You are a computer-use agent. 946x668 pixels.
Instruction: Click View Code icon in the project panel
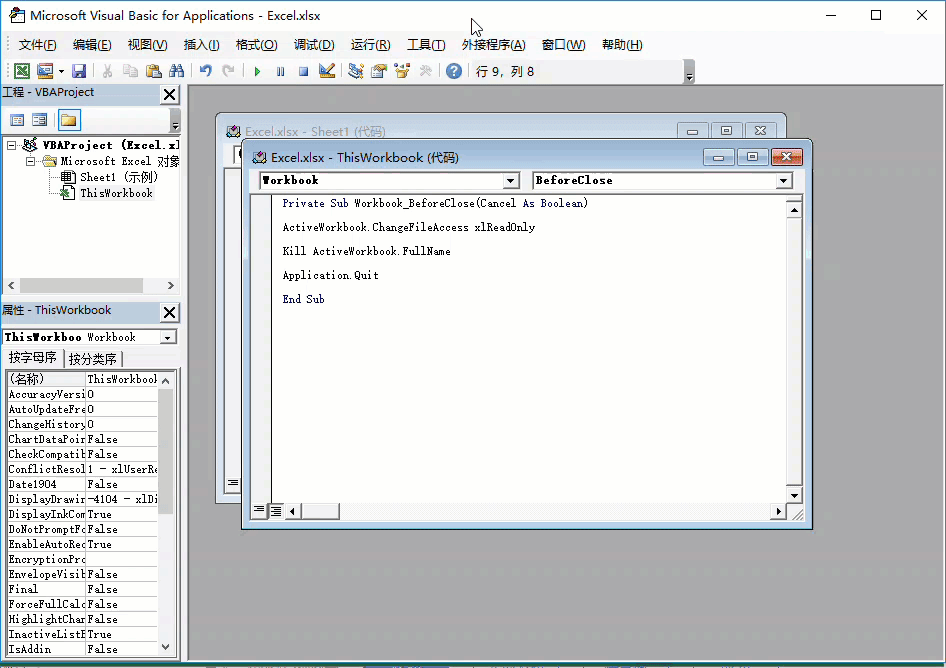(17, 120)
